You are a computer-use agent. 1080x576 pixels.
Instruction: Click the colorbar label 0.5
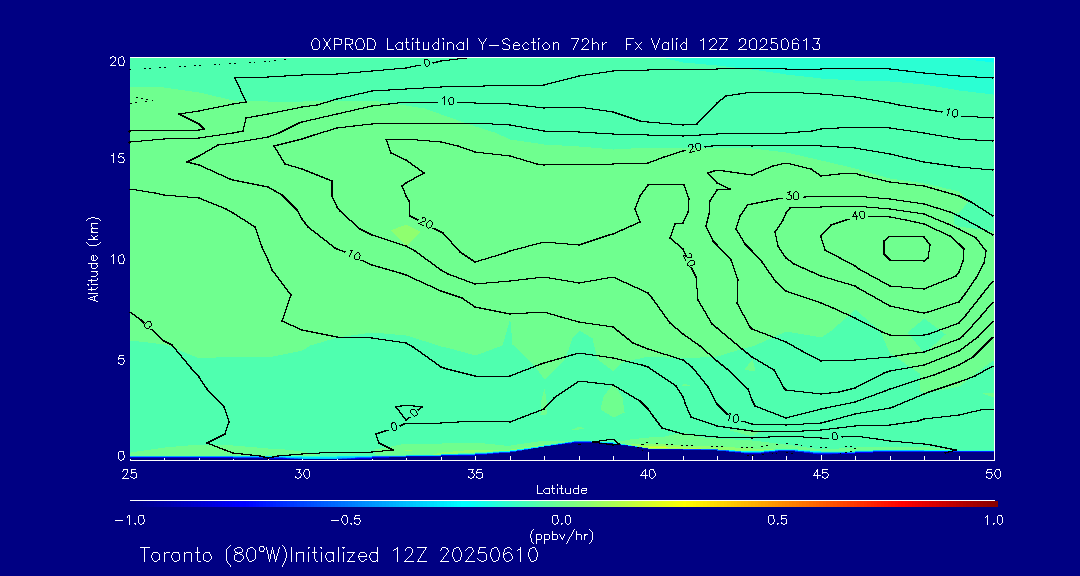click(x=778, y=520)
